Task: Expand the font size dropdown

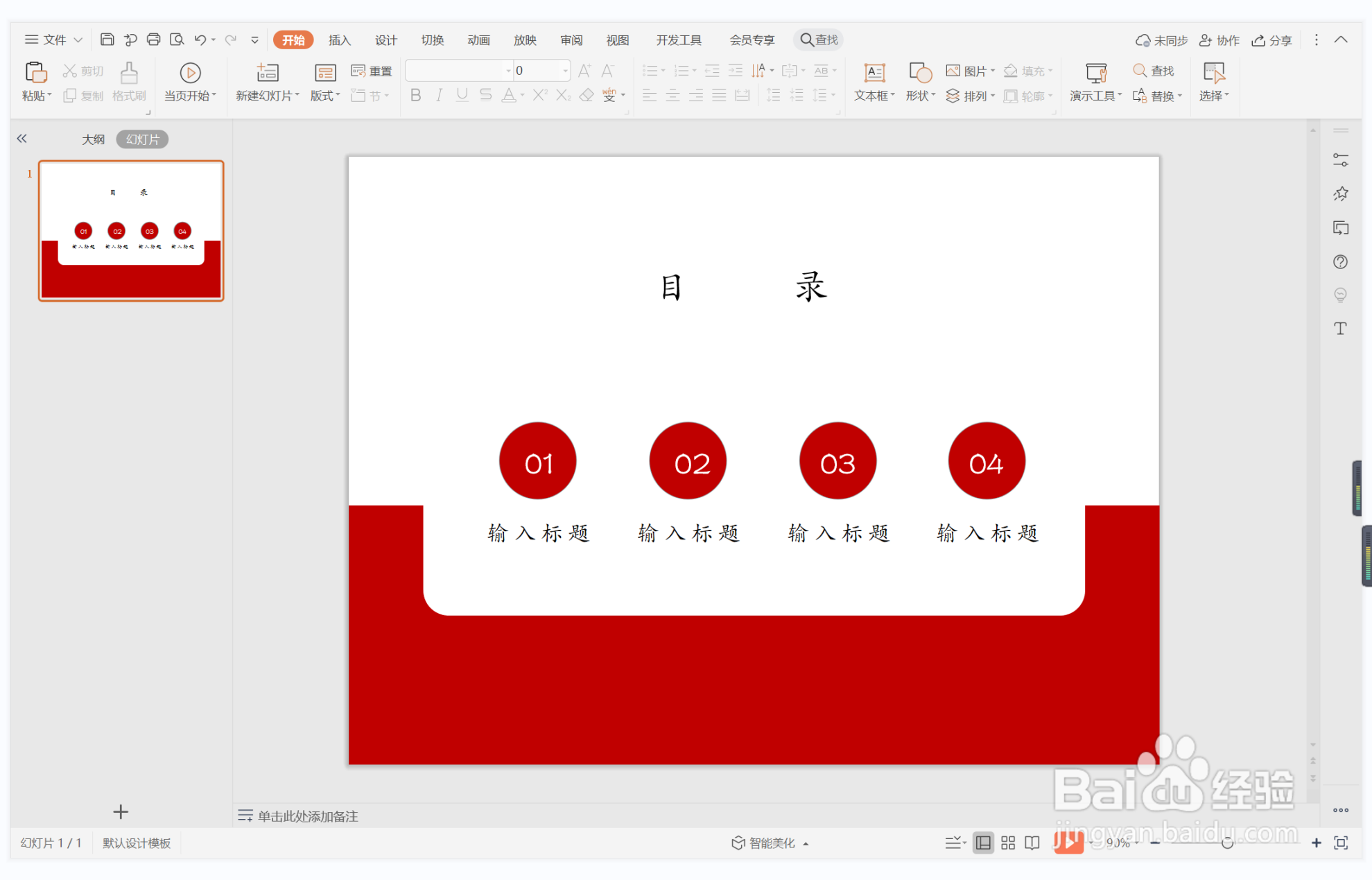Action: tap(565, 71)
